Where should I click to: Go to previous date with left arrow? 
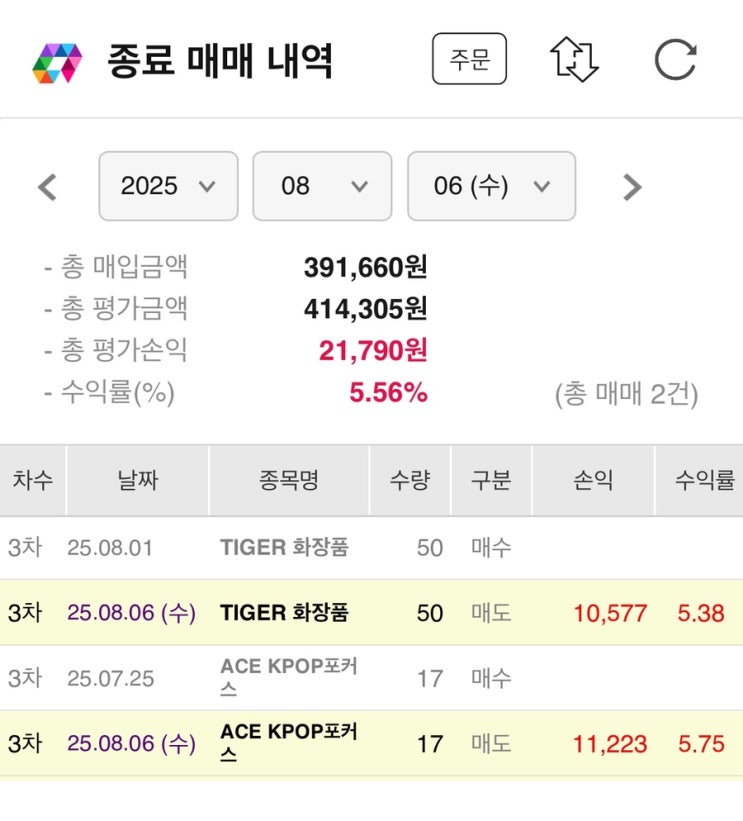click(47, 187)
